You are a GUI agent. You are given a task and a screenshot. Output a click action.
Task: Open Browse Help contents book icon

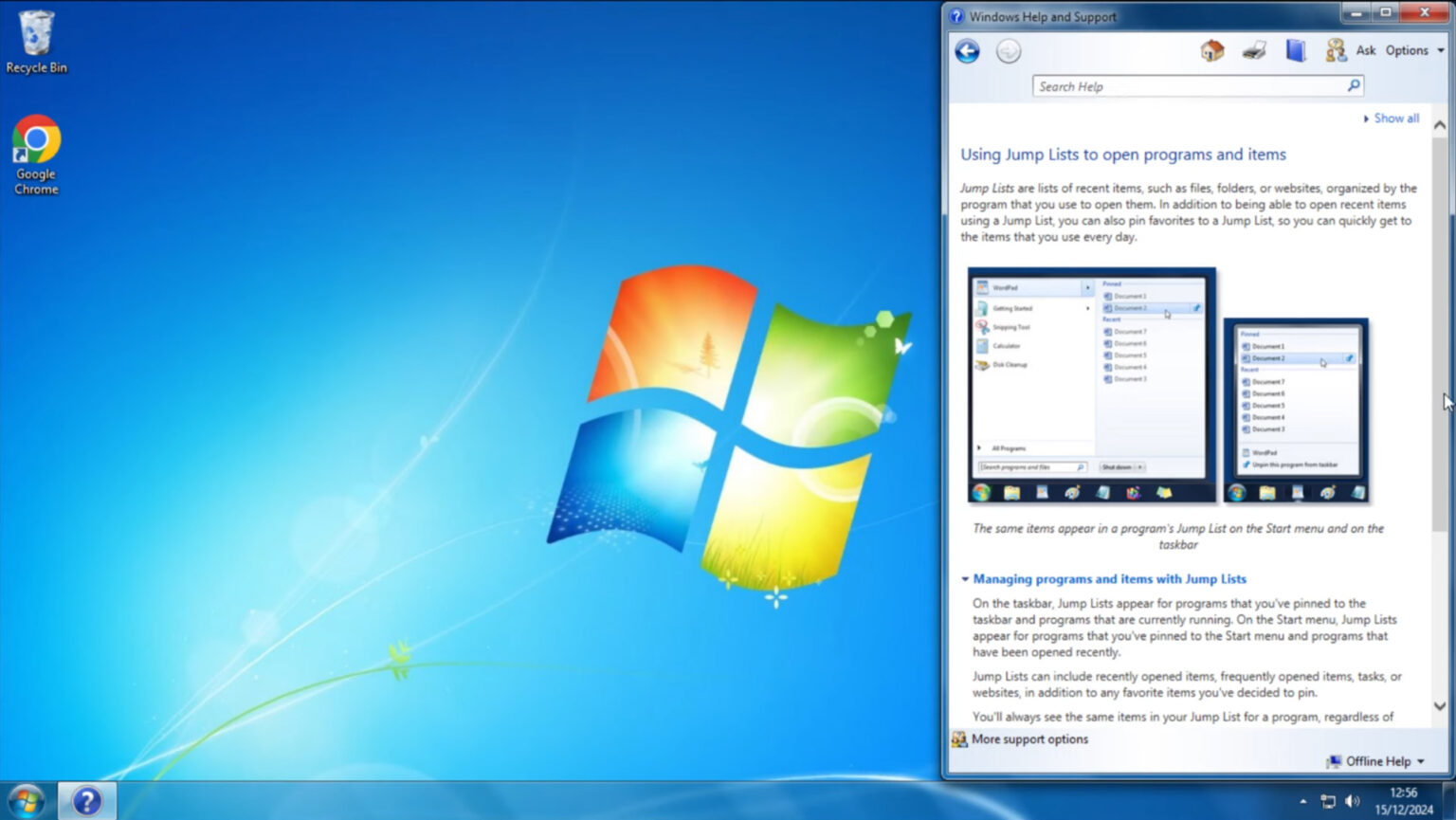pyautogui.click(x=1295, y=50)
